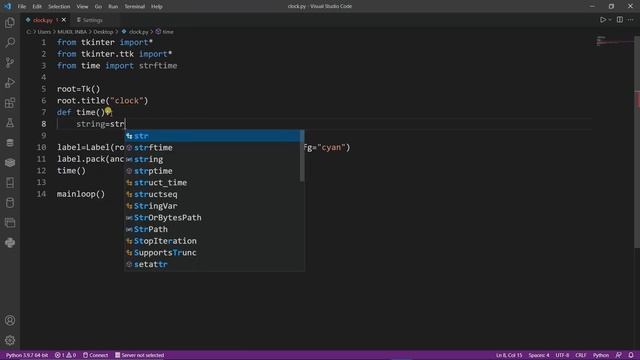Click the feedback icon in the status bar
640x360 pixels.
point(619,355)
